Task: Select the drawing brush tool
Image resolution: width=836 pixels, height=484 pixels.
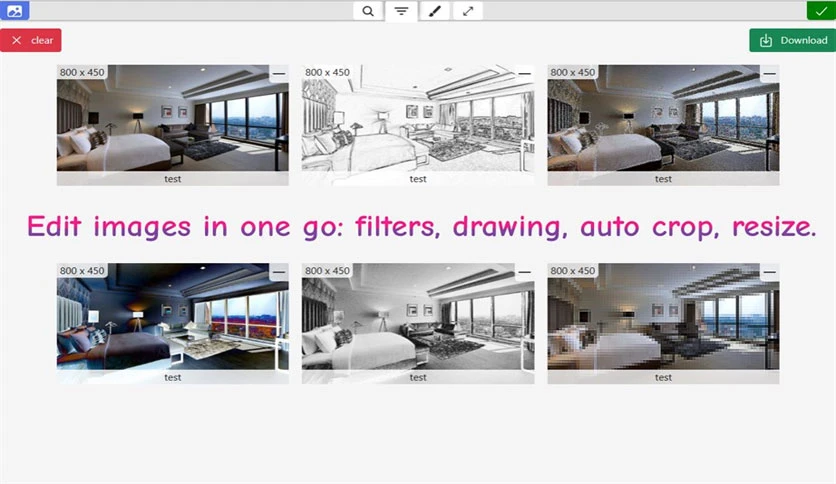Action: tap(435, 11)
